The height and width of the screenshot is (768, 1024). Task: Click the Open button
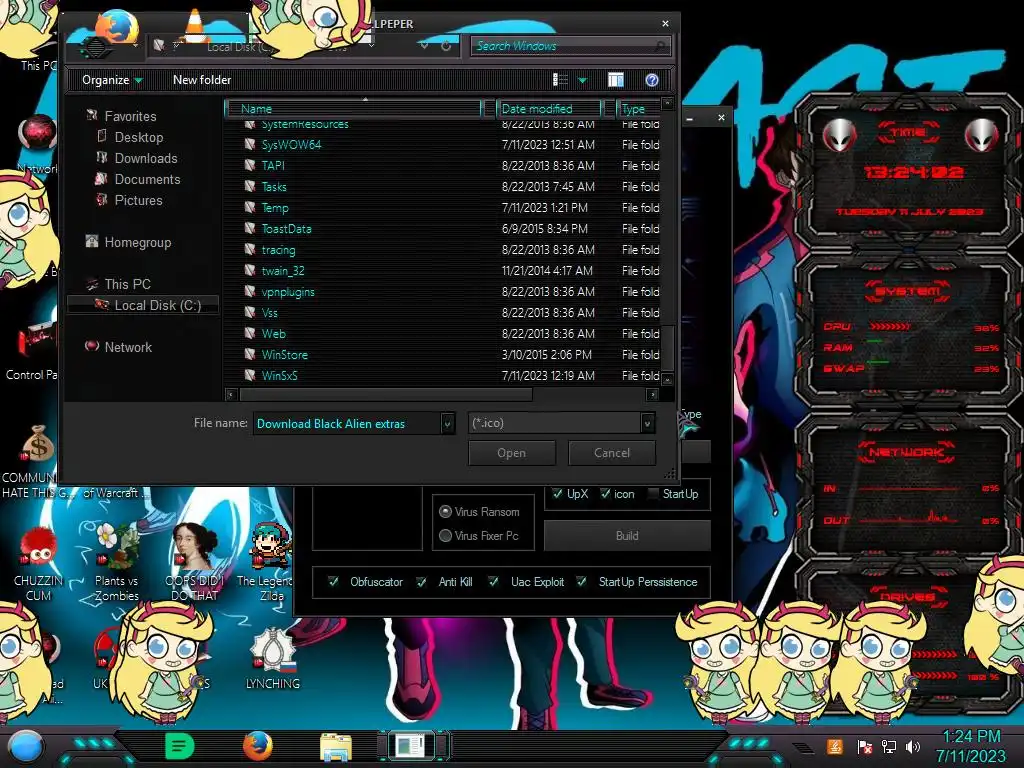point(511,453)
